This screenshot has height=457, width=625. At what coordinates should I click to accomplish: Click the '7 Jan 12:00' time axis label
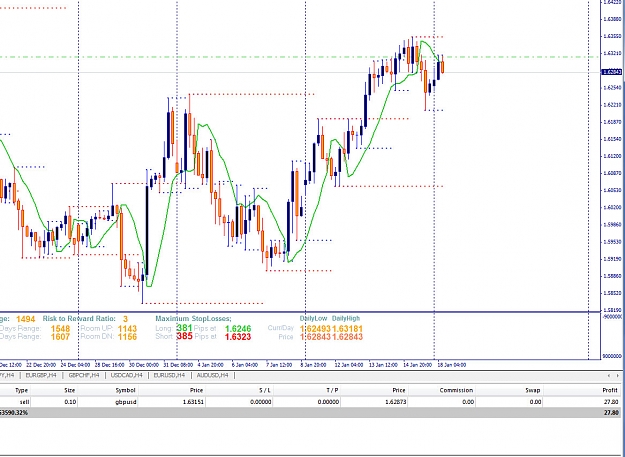[x=279, y=365]
